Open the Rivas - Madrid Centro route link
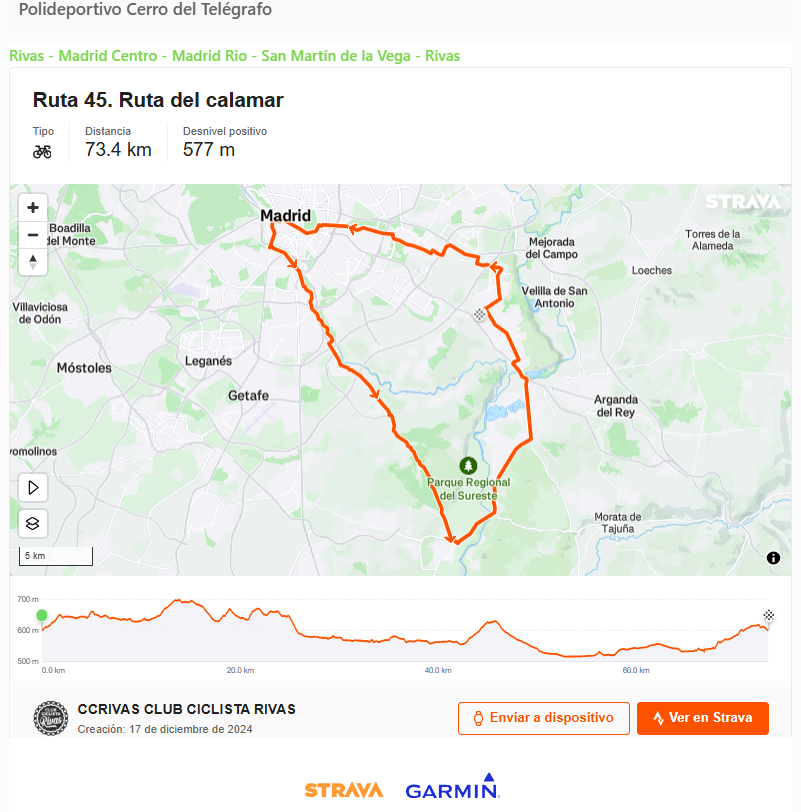The height and width of the screenshot is (812, 801). (x=234, y=56)
